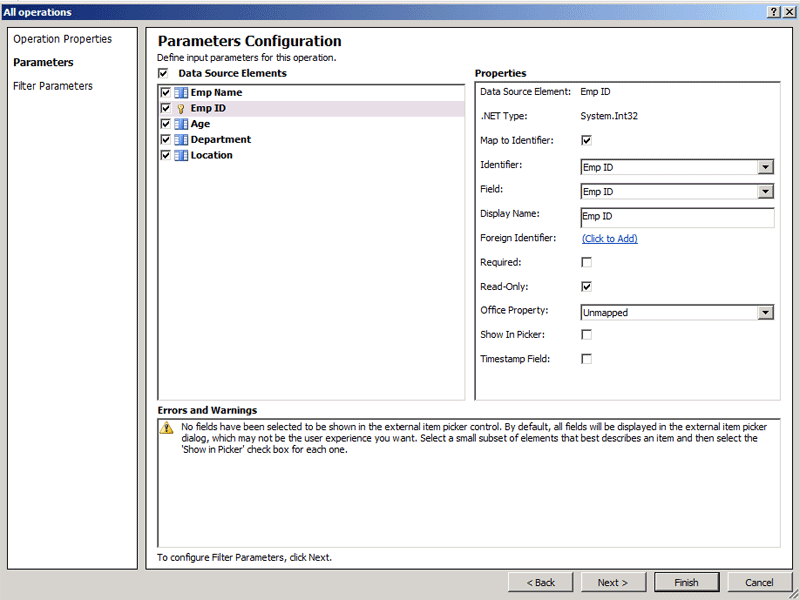800x600 pixels.
Task: Go to Filter Parameters page
Action: click(53, 86)
